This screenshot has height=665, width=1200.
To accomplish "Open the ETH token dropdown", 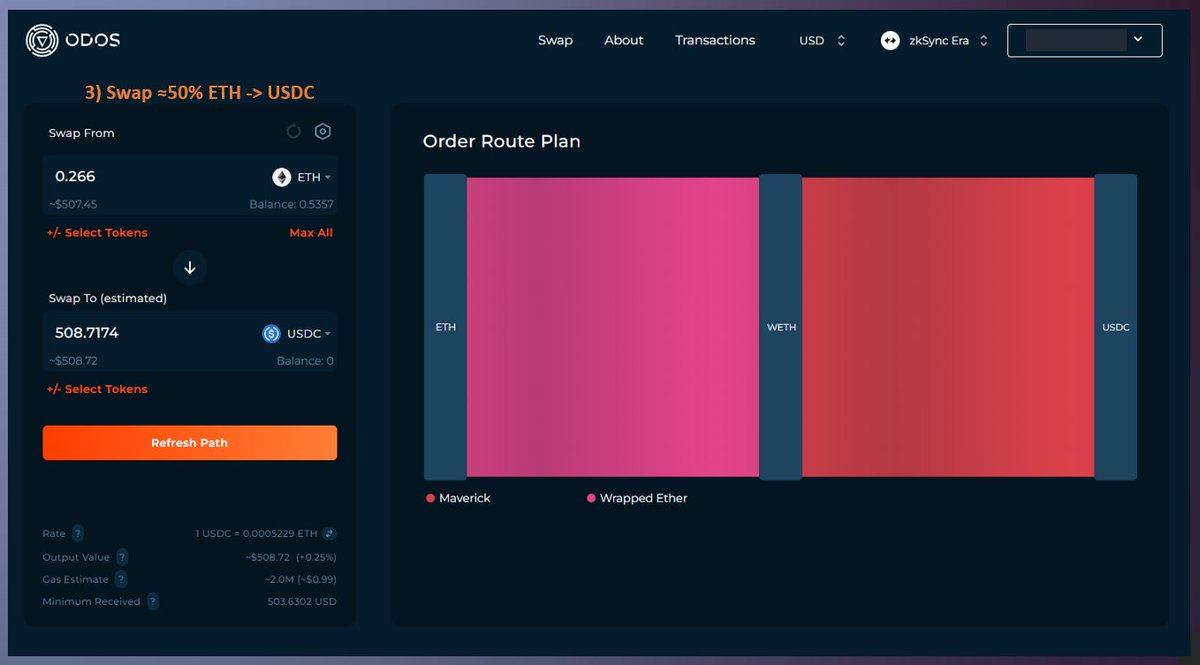I will [x=302, y=177].
